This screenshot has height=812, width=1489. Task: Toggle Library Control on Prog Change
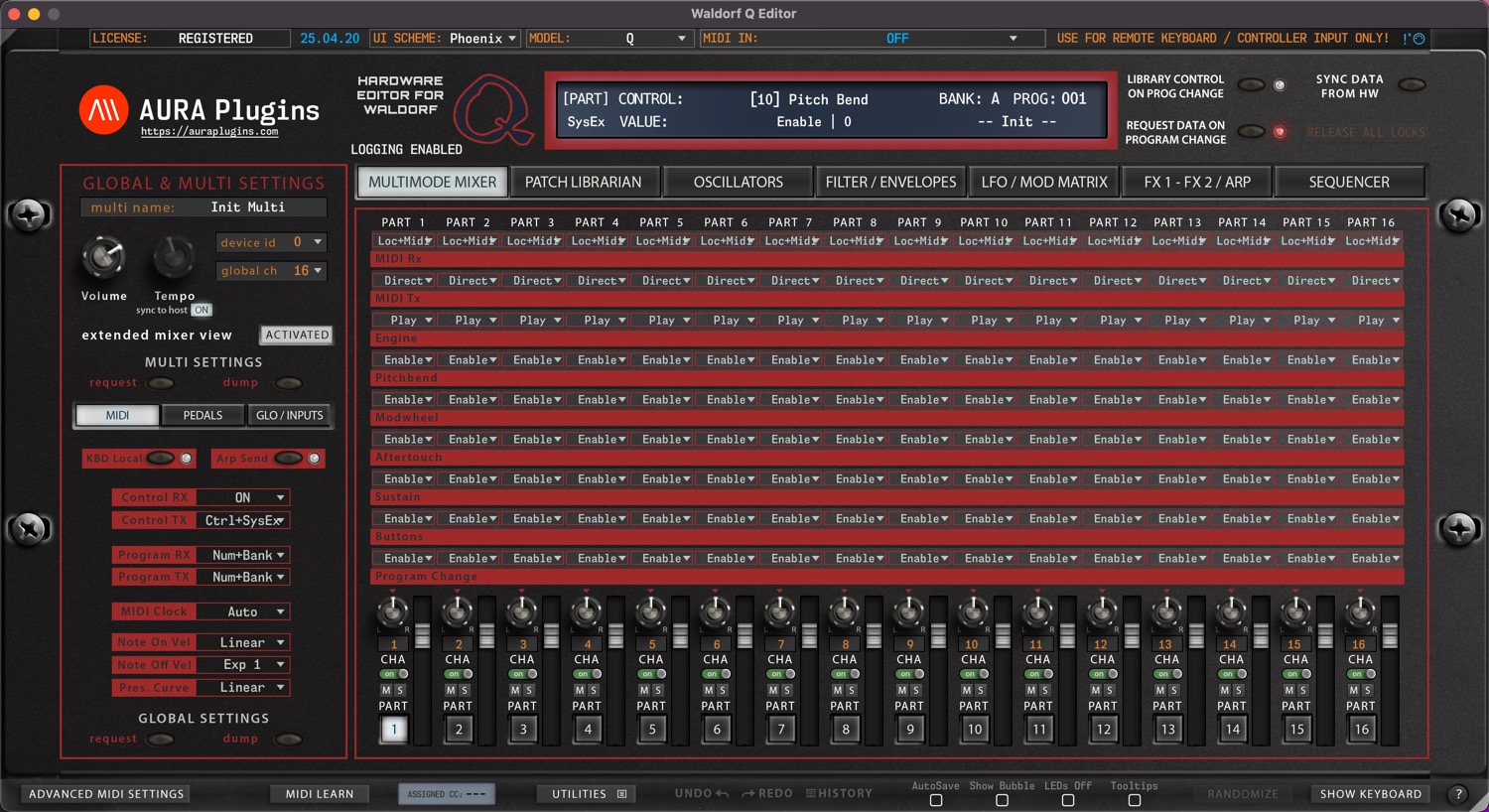1252,85
